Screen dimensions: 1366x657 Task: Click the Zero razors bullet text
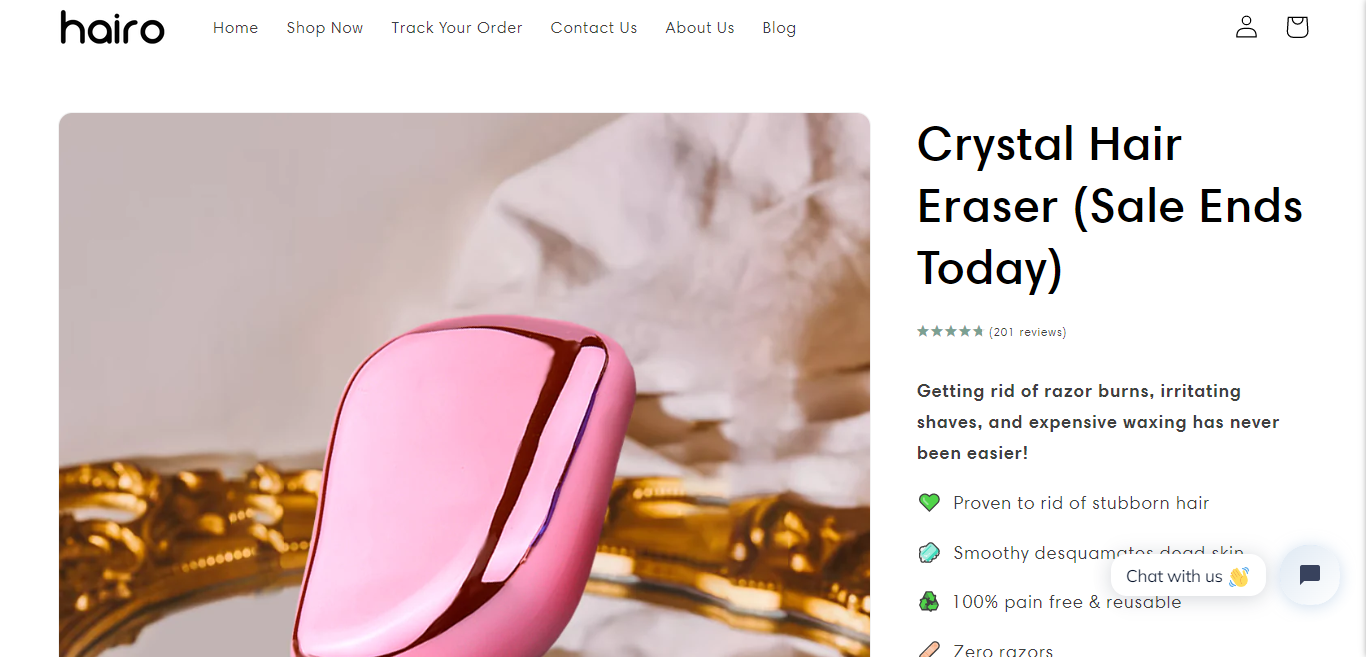1003,650
